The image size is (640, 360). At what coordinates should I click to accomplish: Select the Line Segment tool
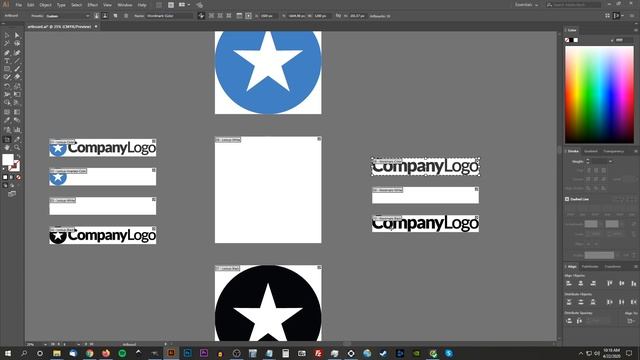click(x=17, y=61)
